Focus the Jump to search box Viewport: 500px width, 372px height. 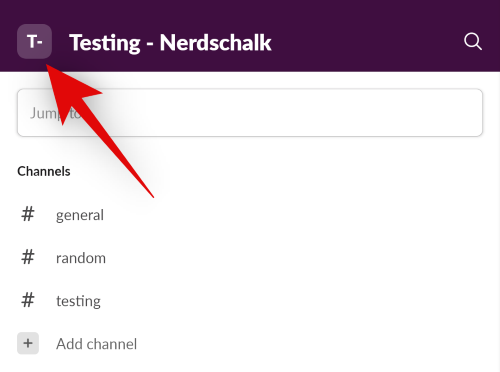coord(250,113)
